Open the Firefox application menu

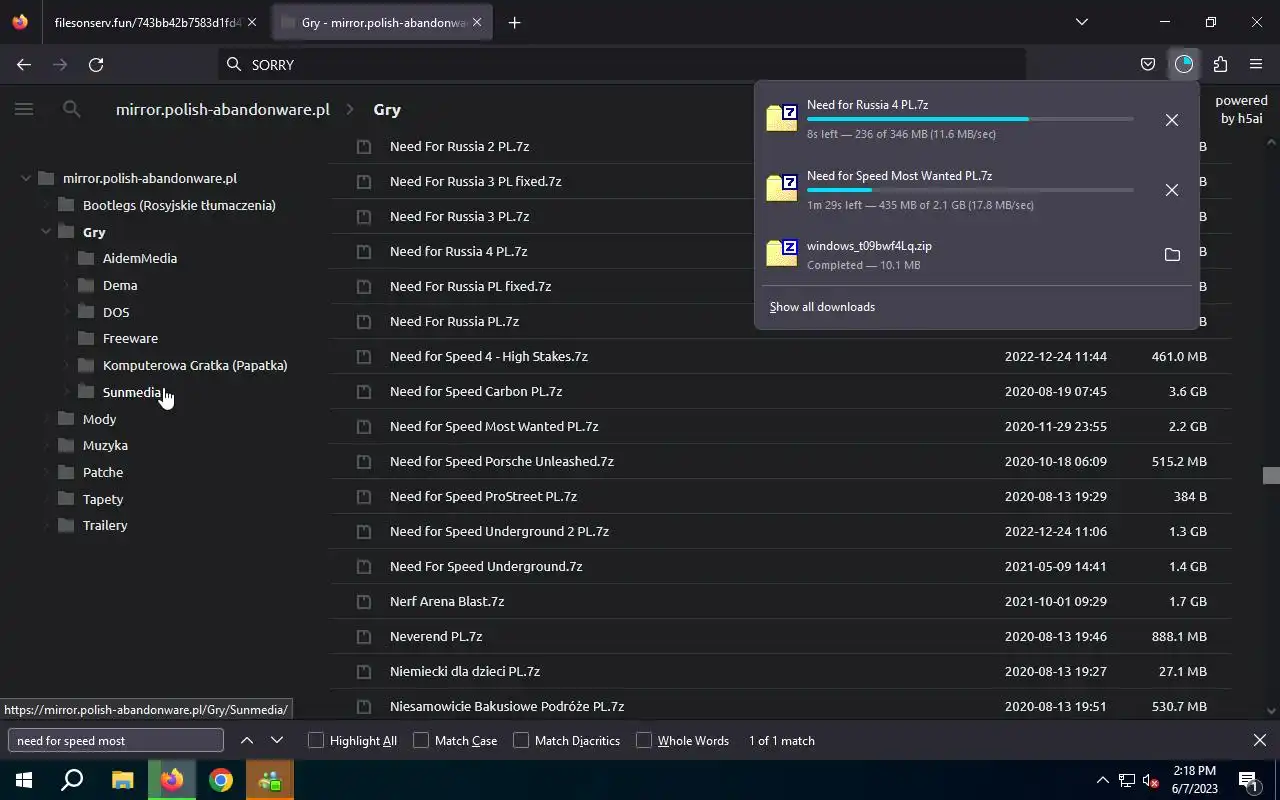(1256, 64)
